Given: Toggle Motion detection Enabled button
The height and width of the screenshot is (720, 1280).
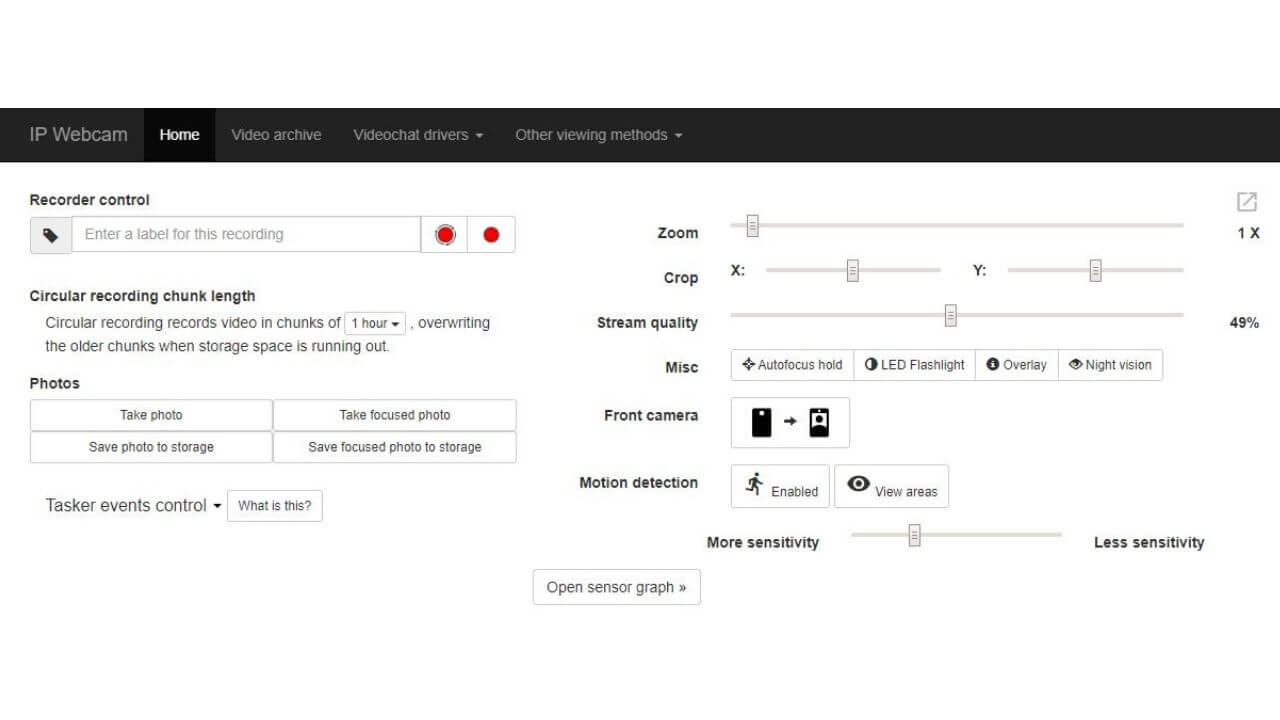Looking at the screenshot, I should click(780, 486).
